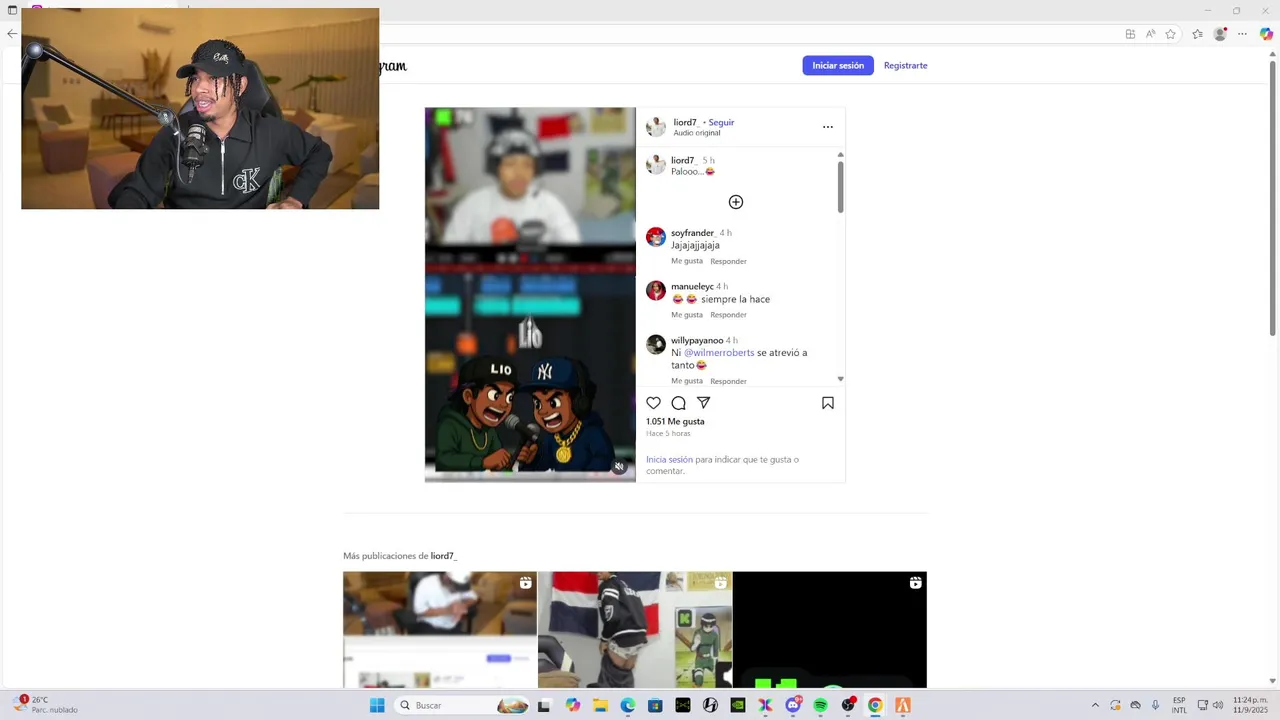
Task: Open read aloud icon in address bar
Action: 1150,34
